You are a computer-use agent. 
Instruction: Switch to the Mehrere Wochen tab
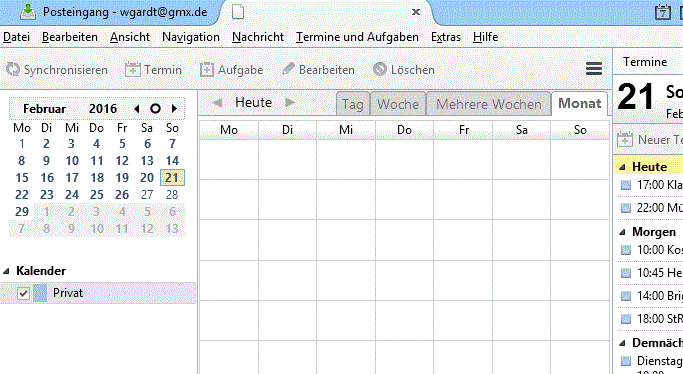tap(489, 104)
